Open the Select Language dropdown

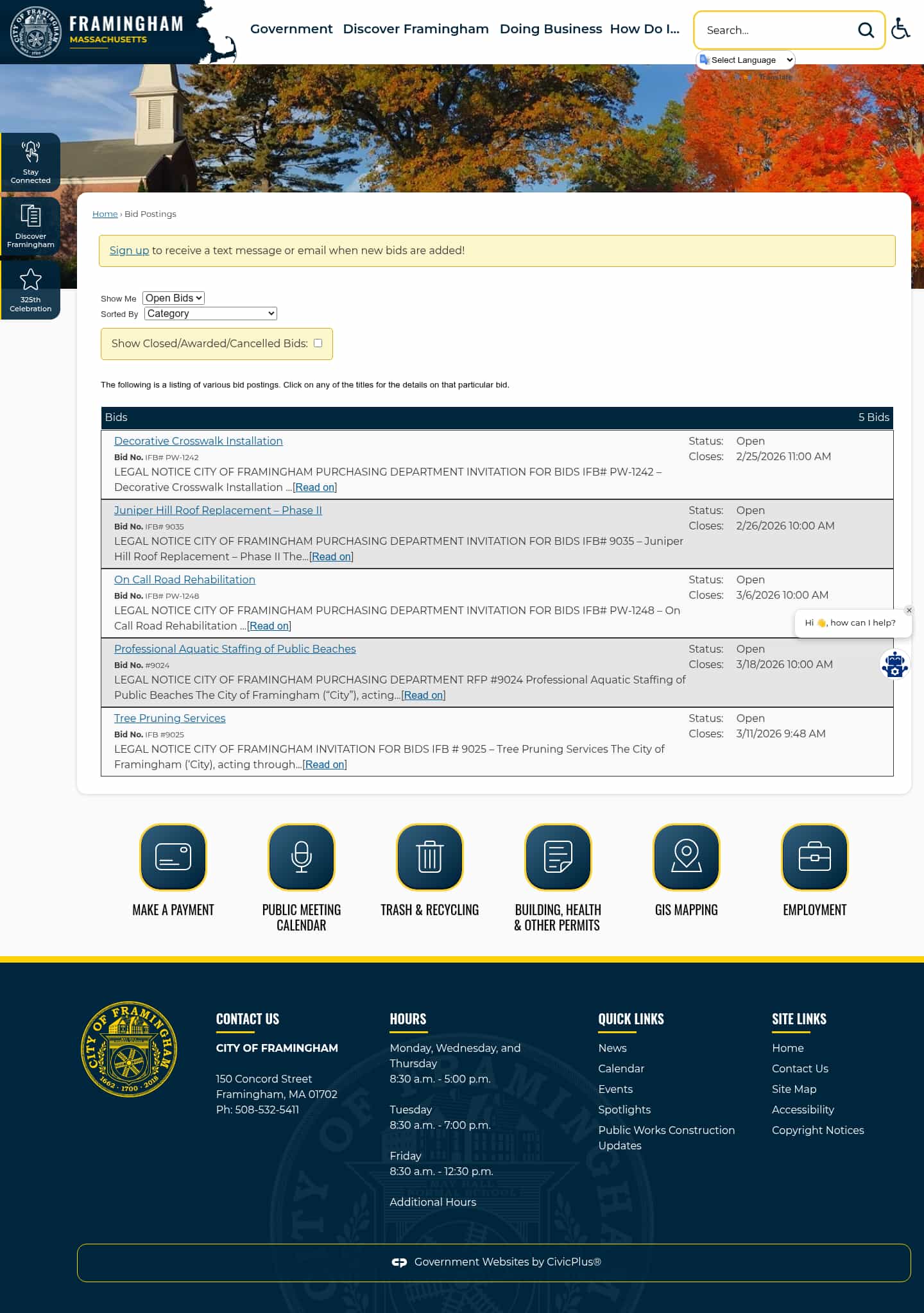(x=746, y=60)
